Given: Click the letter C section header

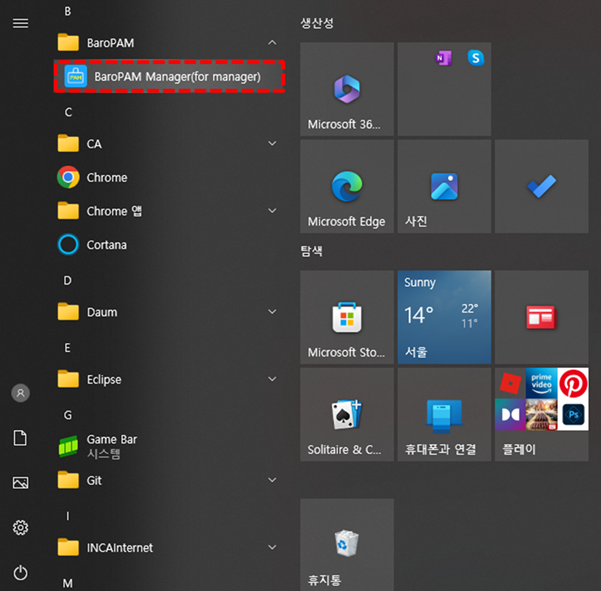Looking at the screenshot, I should (x=68, y=112).
